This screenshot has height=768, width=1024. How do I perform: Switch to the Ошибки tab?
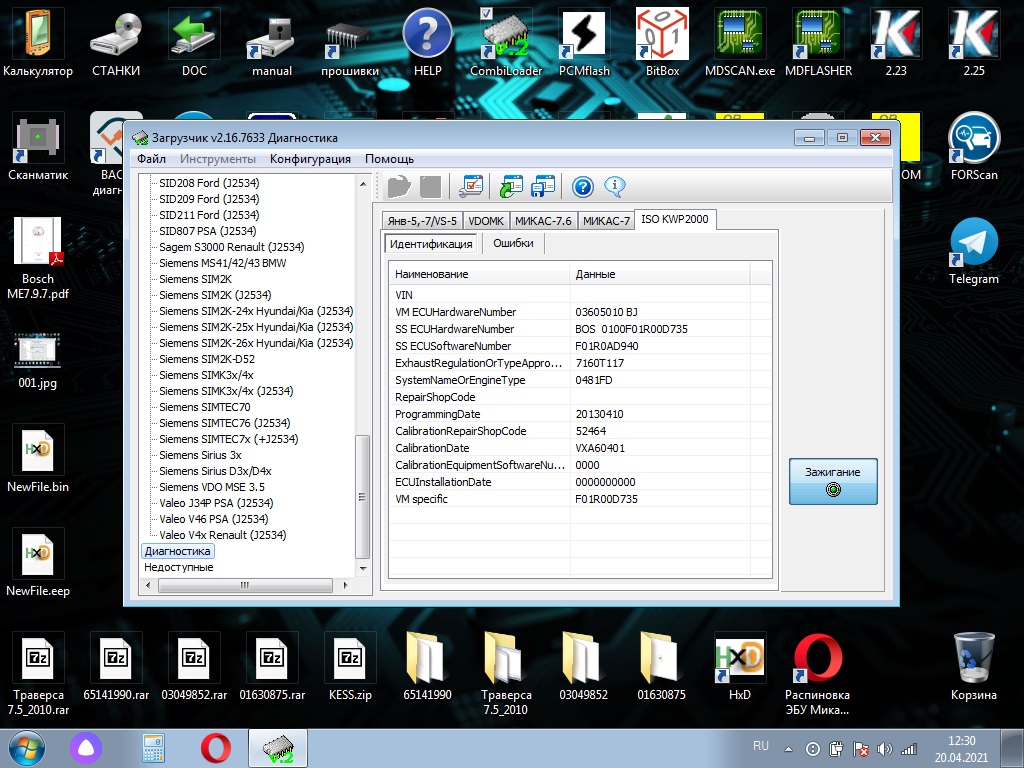click(x=513, y=243)
